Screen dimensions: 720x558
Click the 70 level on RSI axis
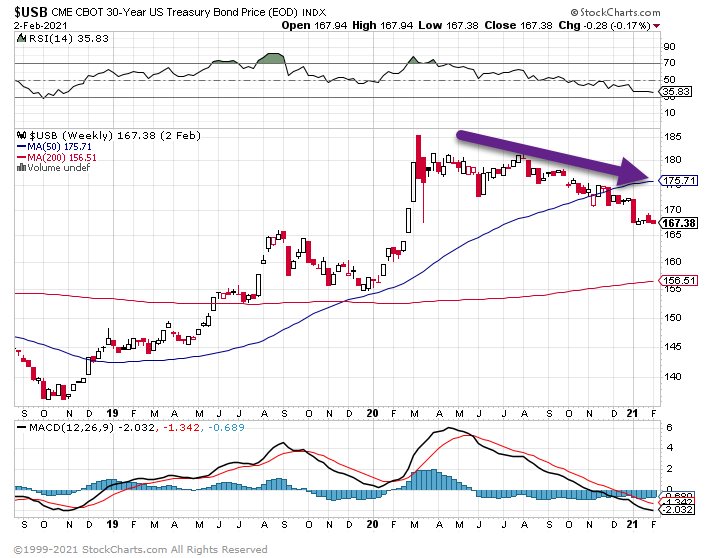click(x=669, y=62)
